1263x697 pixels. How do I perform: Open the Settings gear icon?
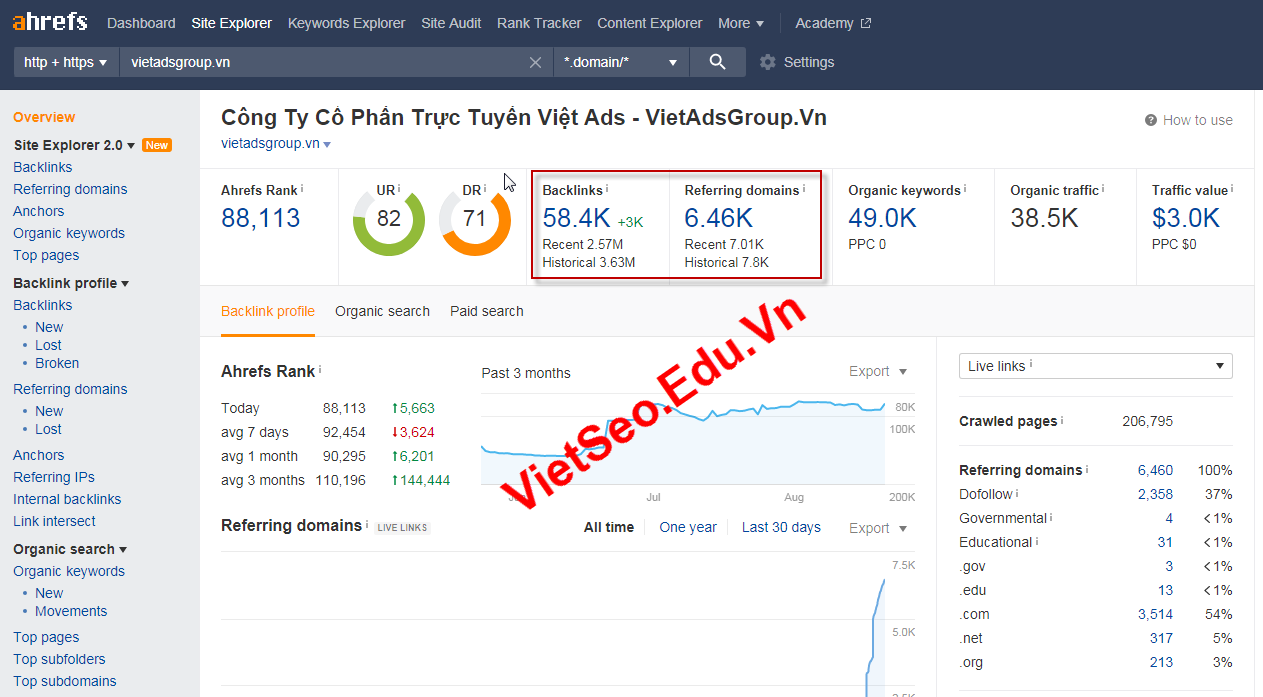coord(768,61)
